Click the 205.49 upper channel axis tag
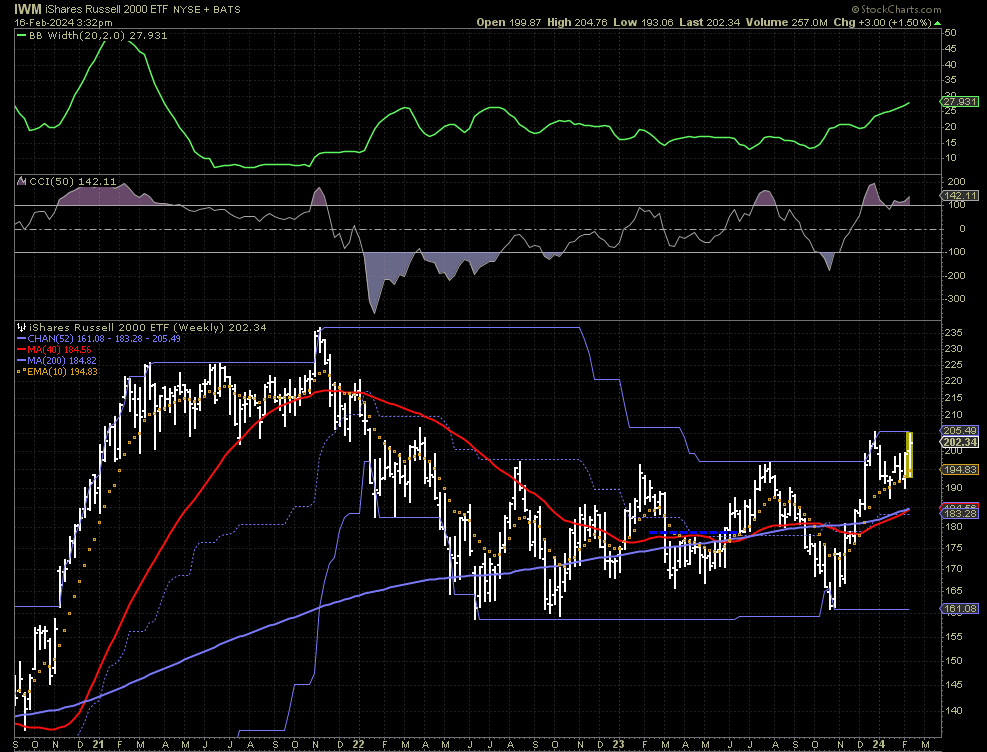Image resolution: width=987 pixels, height=752 pixels. pyautogui.click(x=959, y=430)
